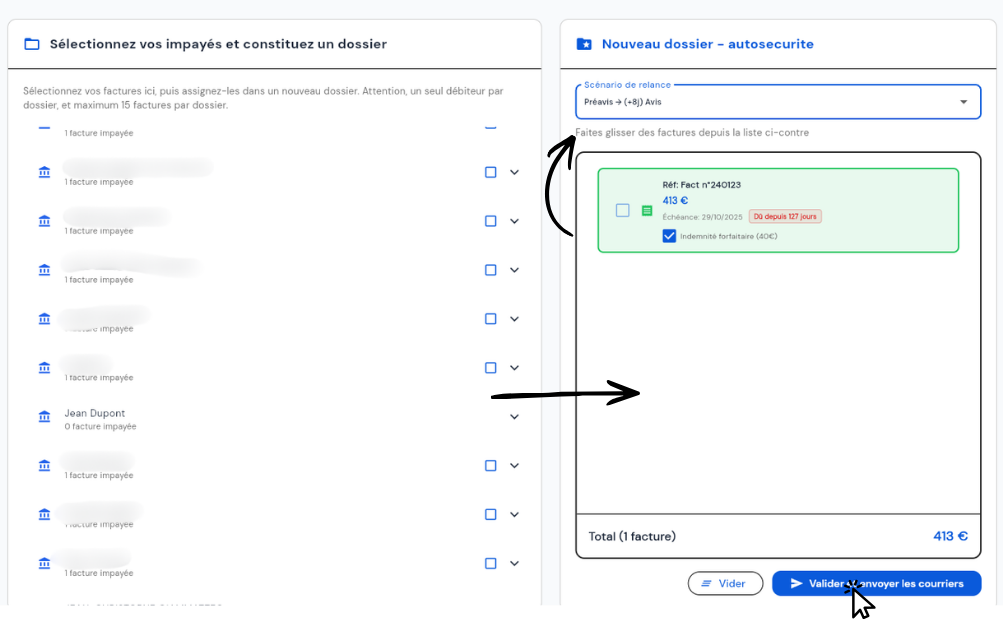The height and width of the screenshot is (620, 1003).
Task: Click the "Dû depuis 127 jours" badge
Action: pyautogui.click(x=785, y=217)
